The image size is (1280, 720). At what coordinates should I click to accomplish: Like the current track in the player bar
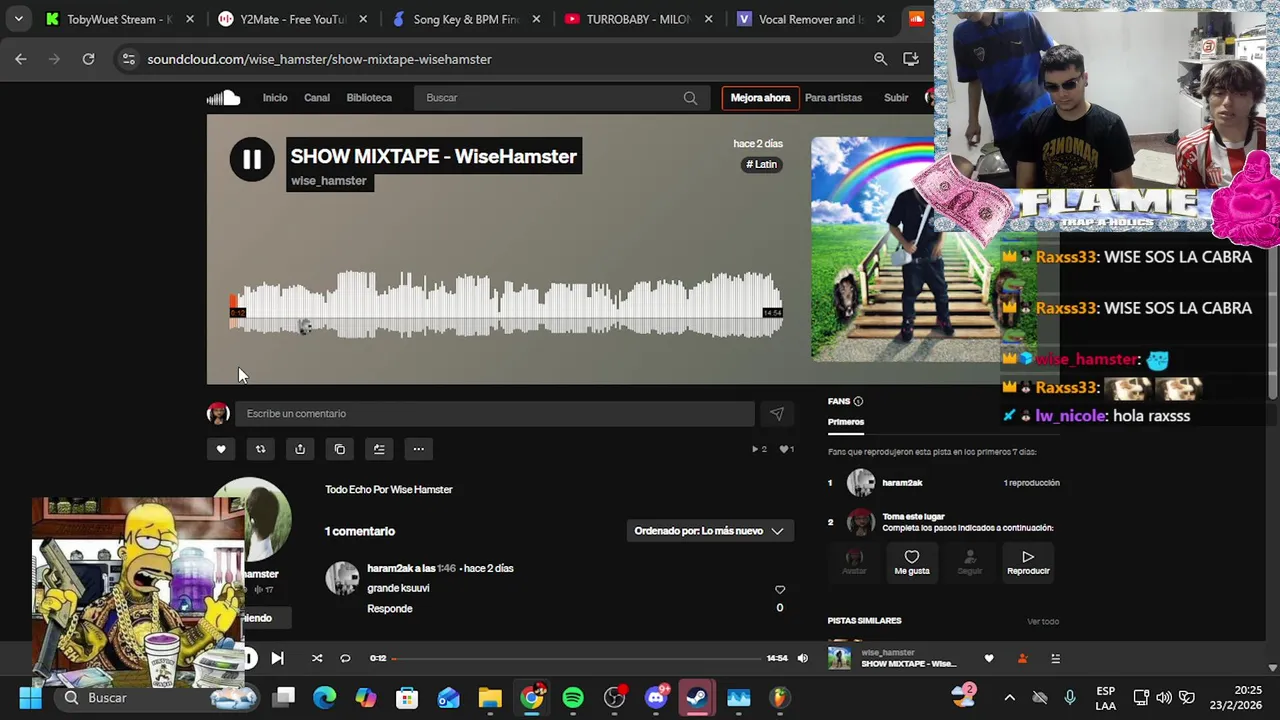(989, 658)
